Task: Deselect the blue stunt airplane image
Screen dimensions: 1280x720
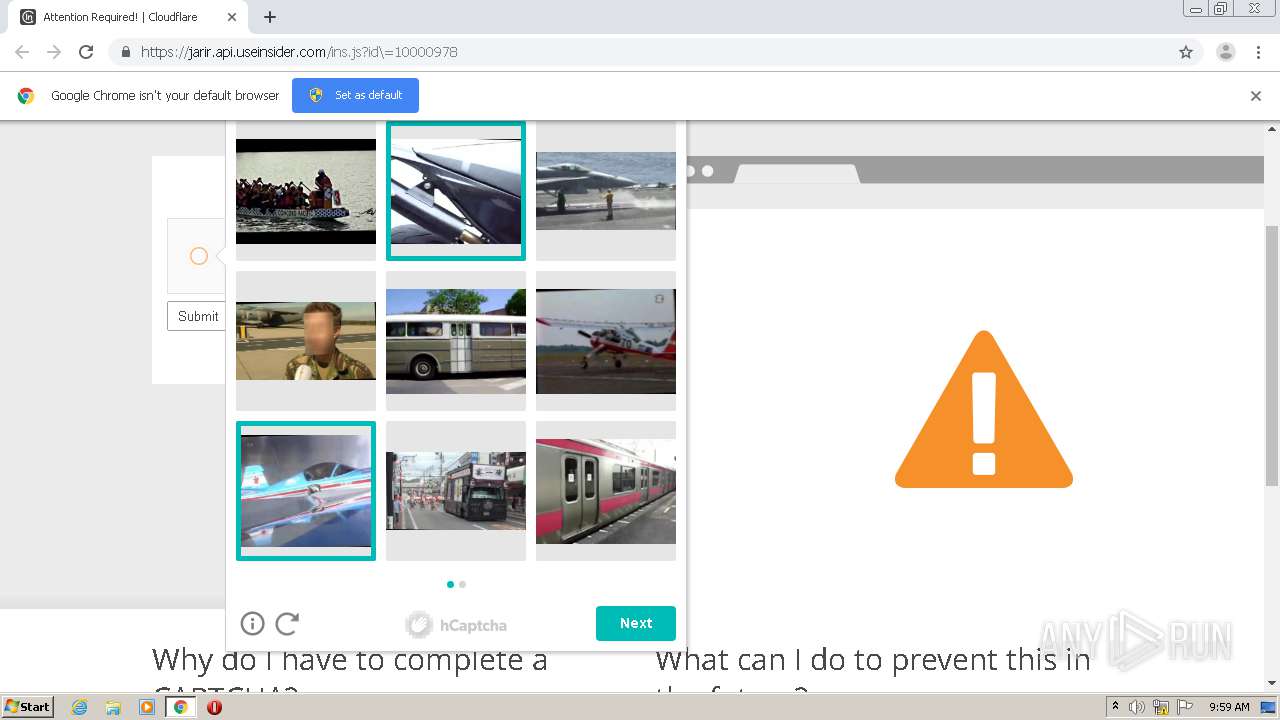Action: coord(306,491)
